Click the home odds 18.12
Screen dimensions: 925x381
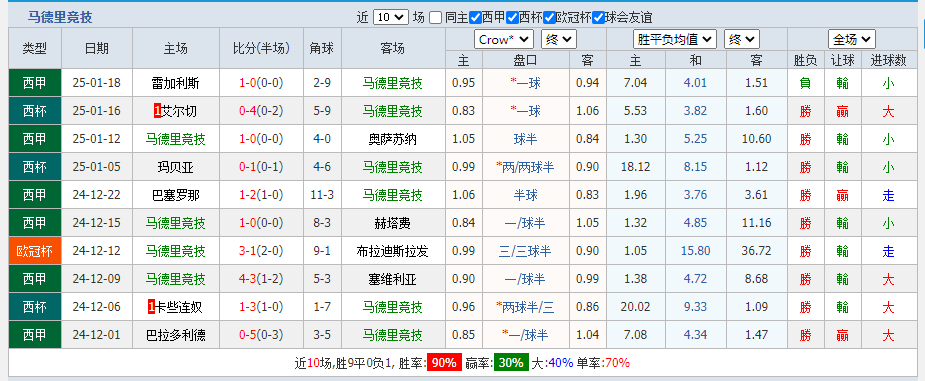[x=635, y=167]
